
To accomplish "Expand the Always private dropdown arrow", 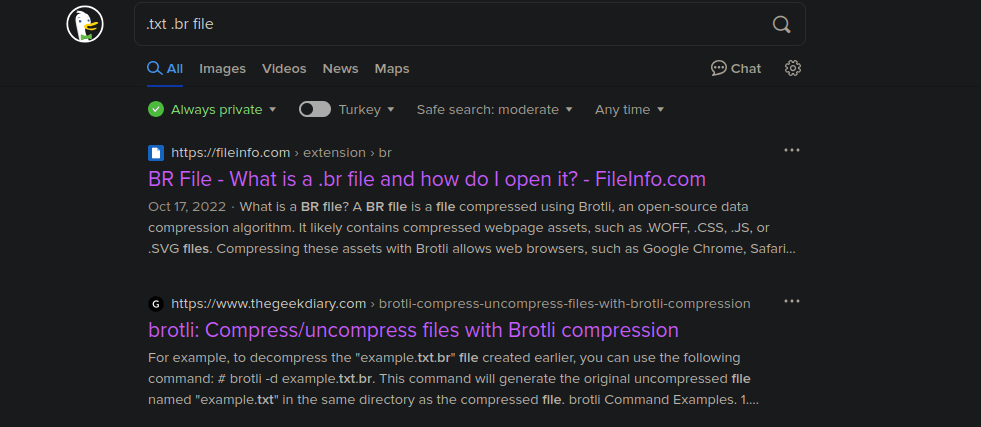I will (272, 109).
